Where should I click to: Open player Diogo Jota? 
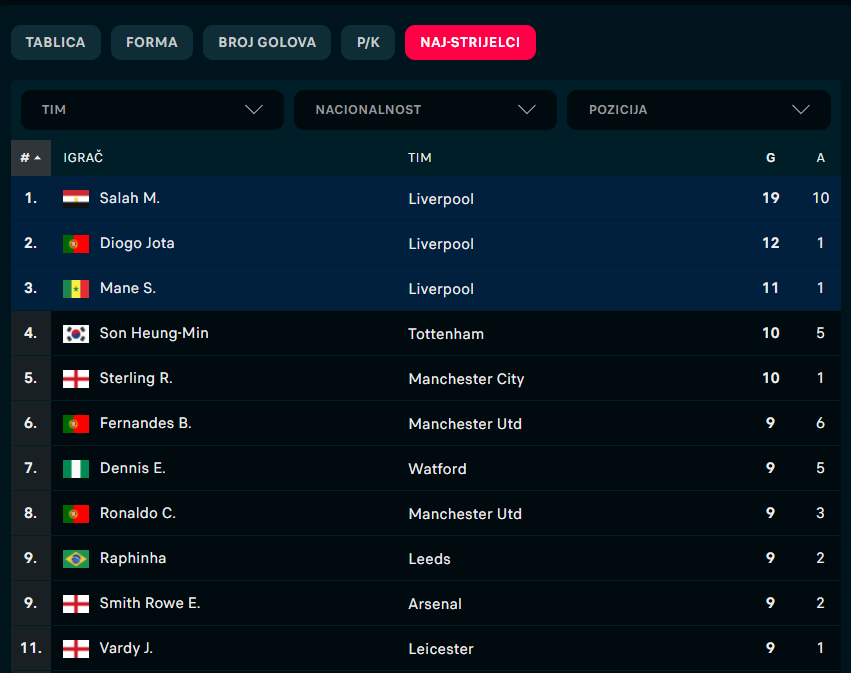(137, 243)
